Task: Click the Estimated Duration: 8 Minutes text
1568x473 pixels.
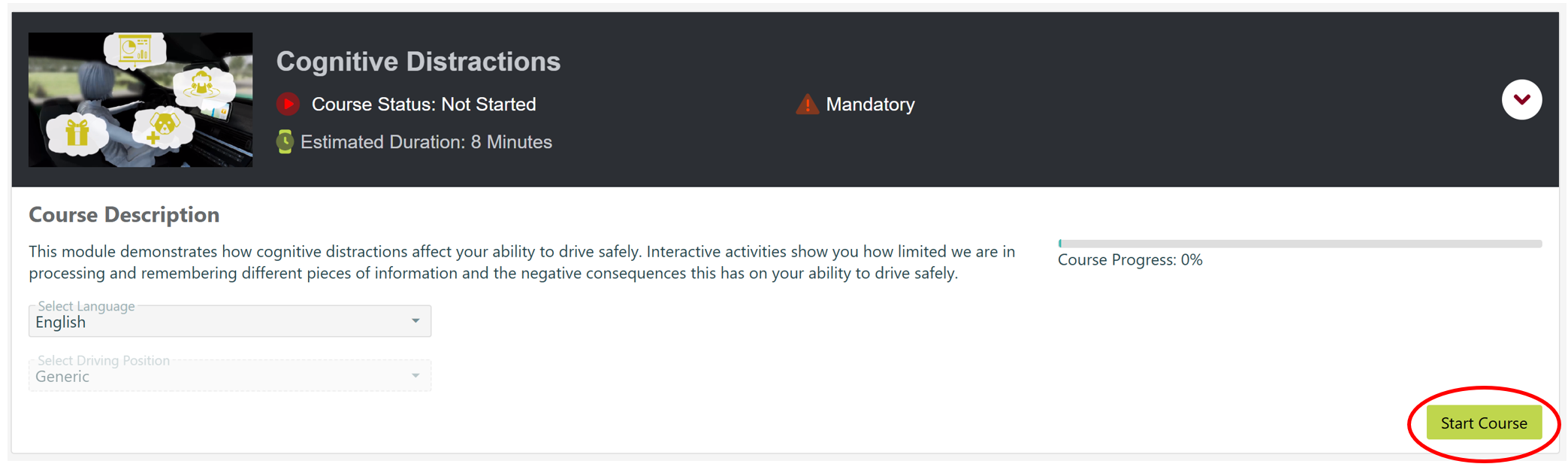Action: (x=426, y=141)
